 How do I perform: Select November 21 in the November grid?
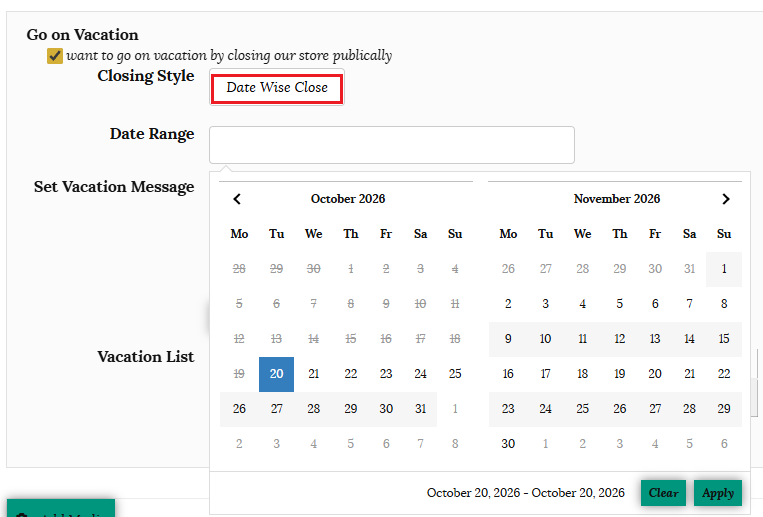(x=690, y=374)
